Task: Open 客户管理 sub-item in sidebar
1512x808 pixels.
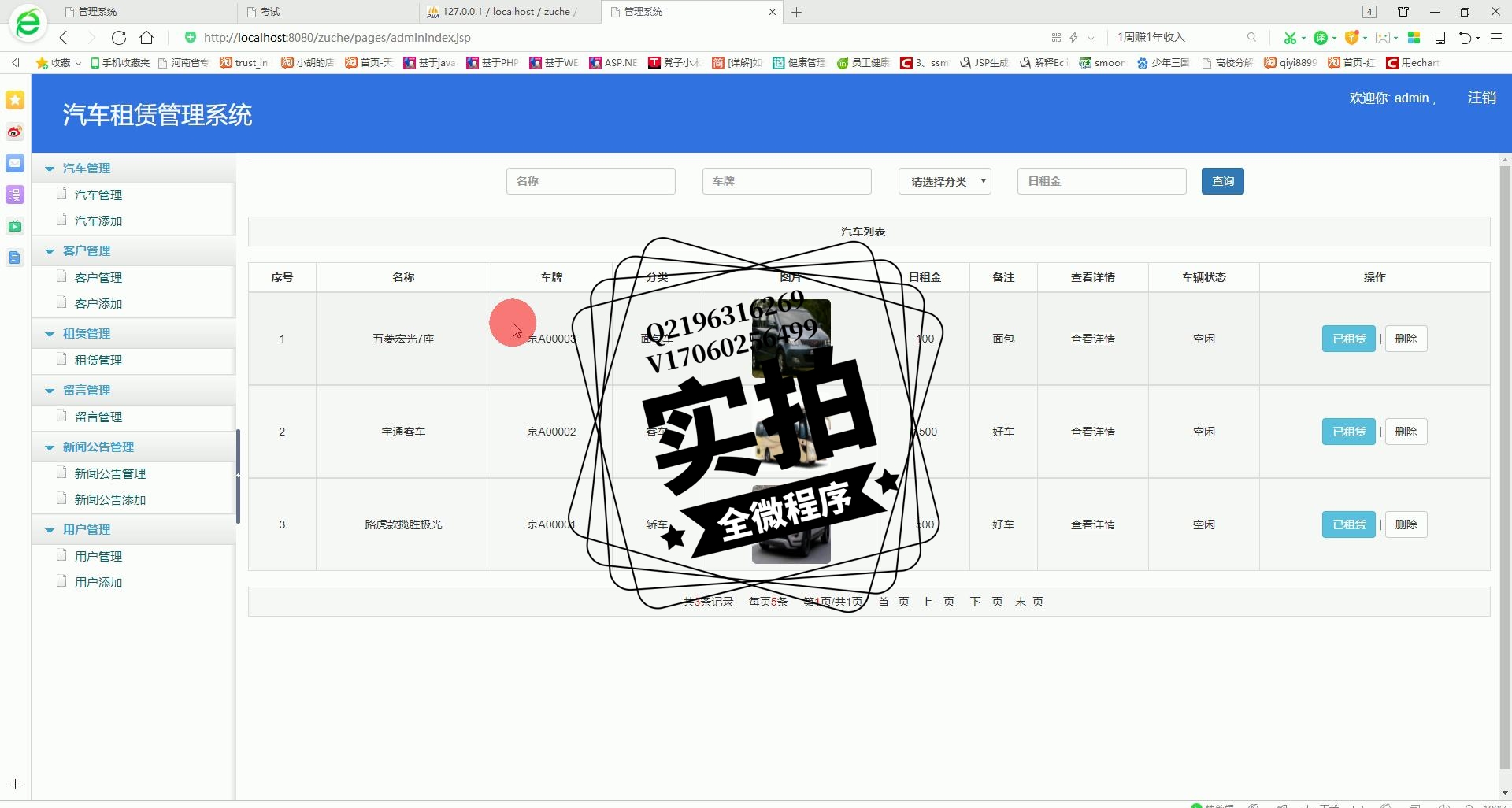Action: click(x=98, y=278)
